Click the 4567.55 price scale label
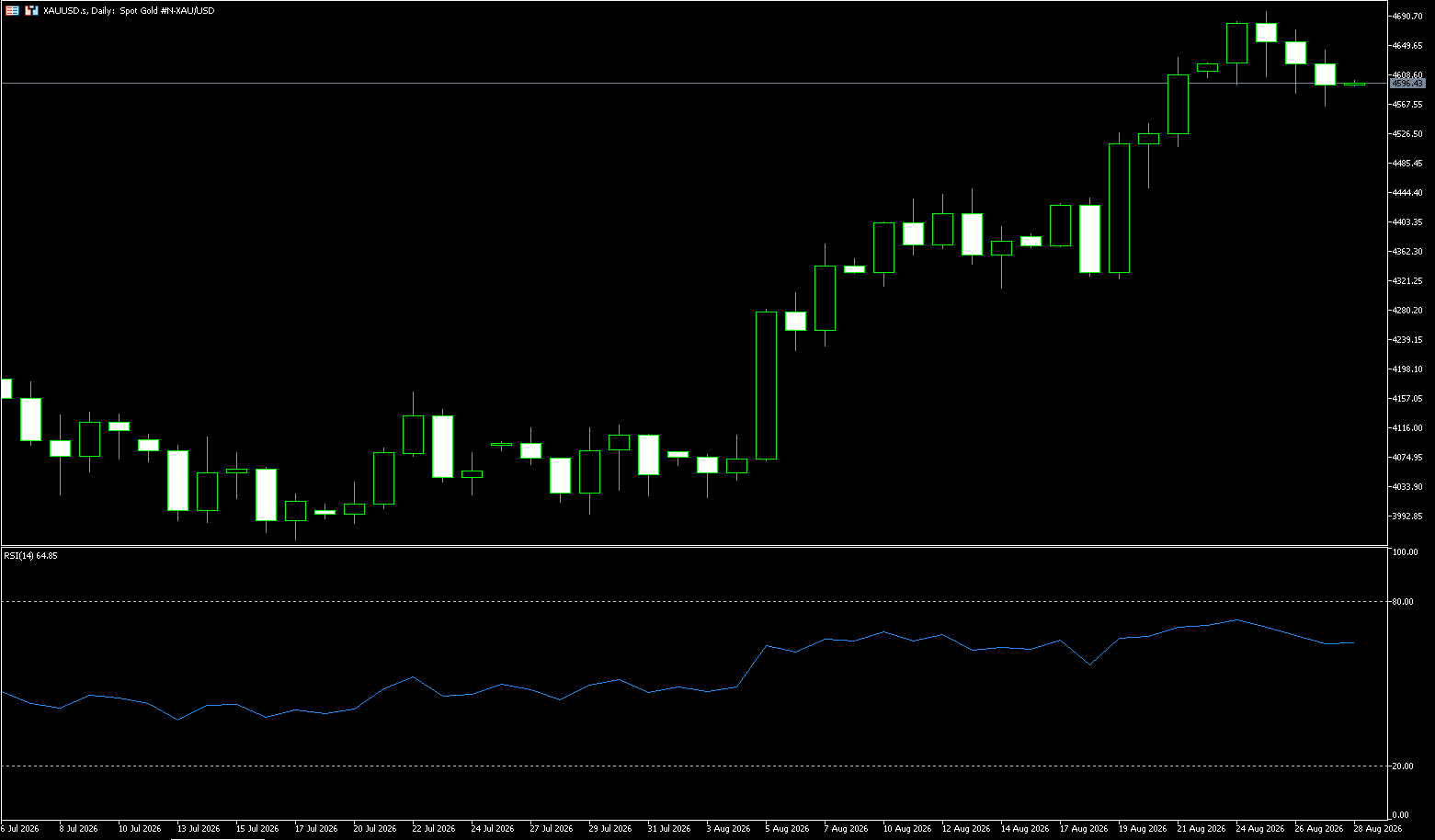 tap(1407, 105)
